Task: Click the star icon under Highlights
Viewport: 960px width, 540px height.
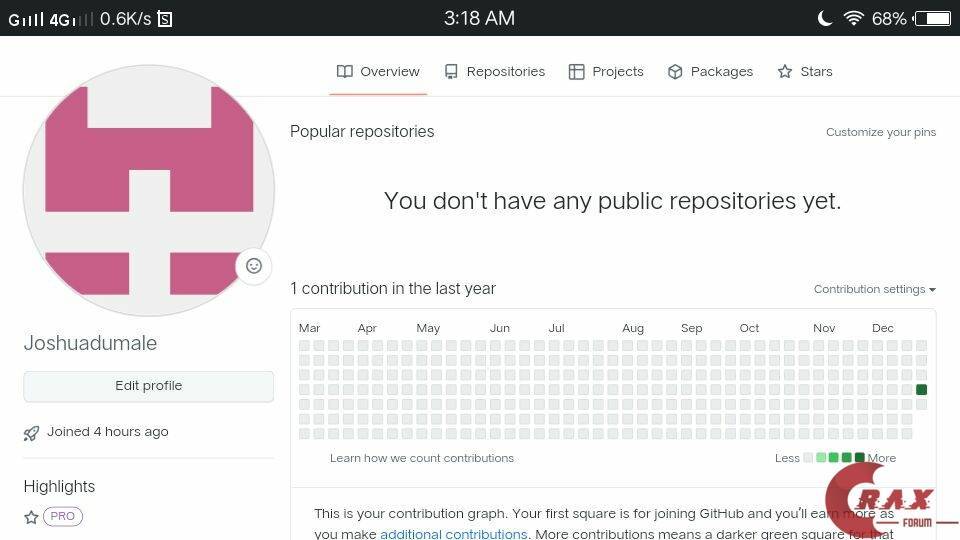Action: (x=31, y=517)
